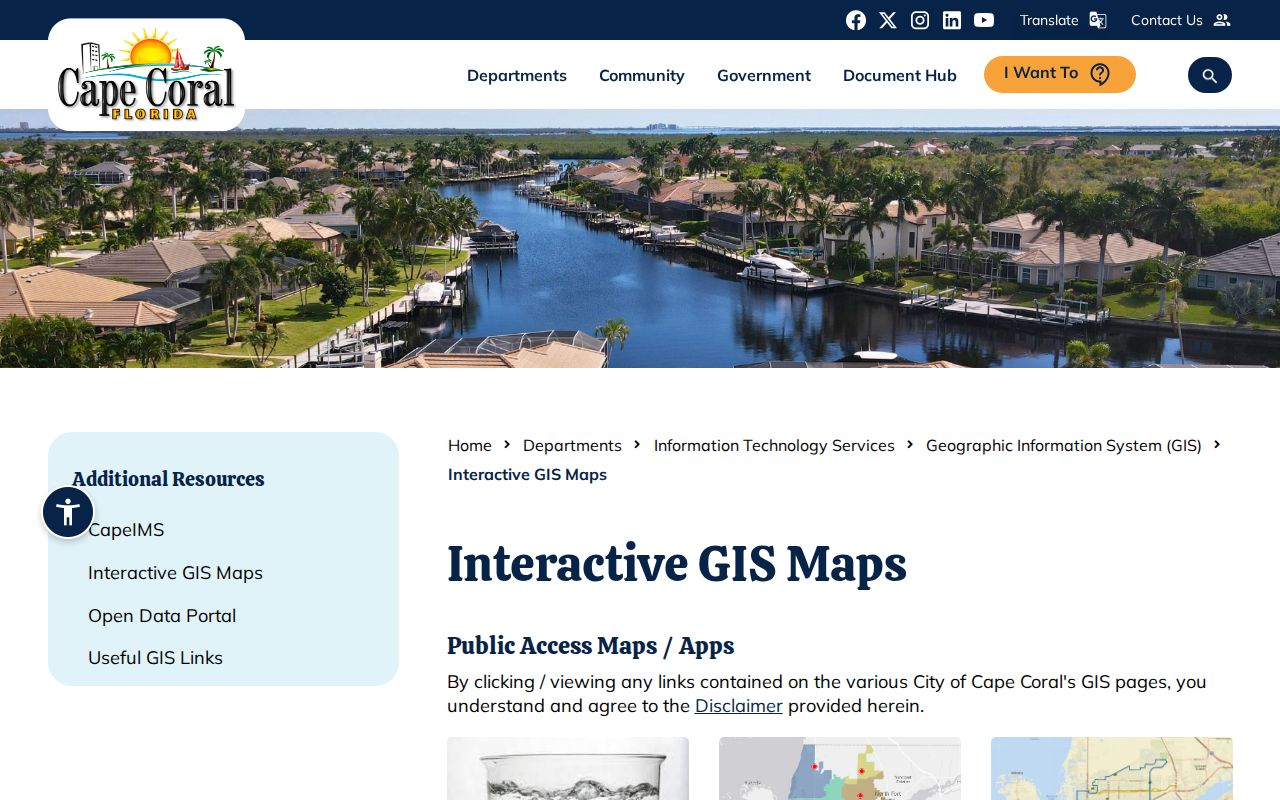Screen dimensions: 1280x800
Task: Open the accessibility options widget
Action: pyautogui.click(x=68, y=512)
